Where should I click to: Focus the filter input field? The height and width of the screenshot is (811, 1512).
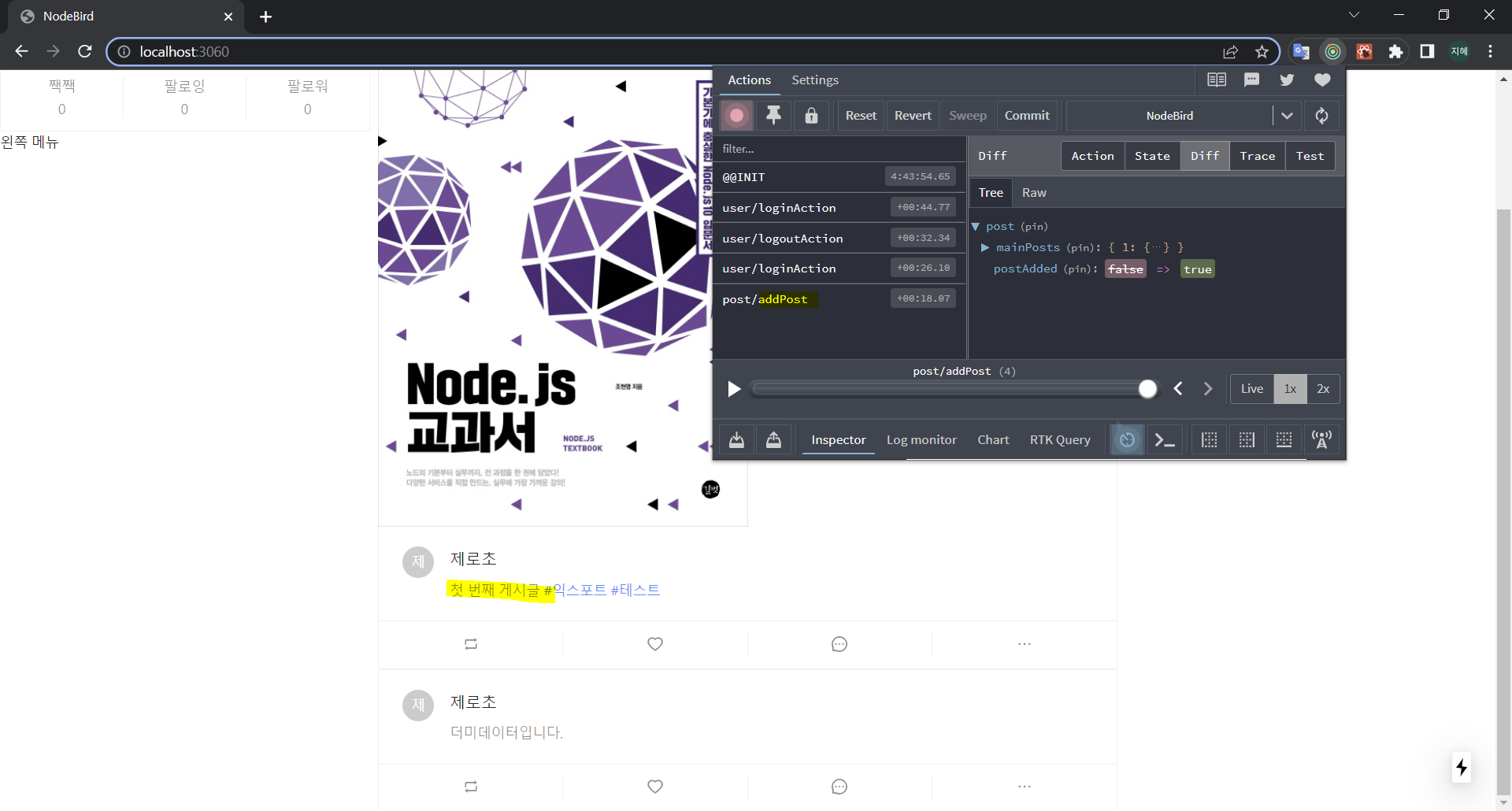point(839,149)
